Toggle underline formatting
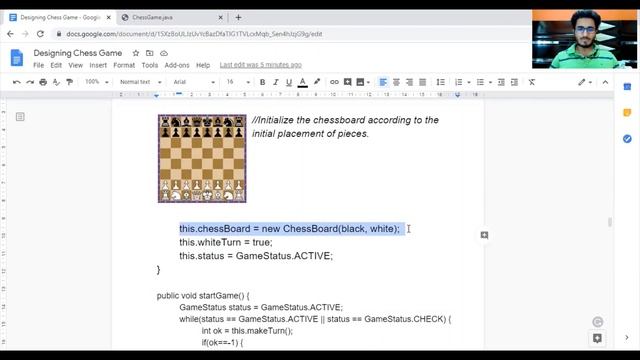The image size is (640, 360). point(289,82)
